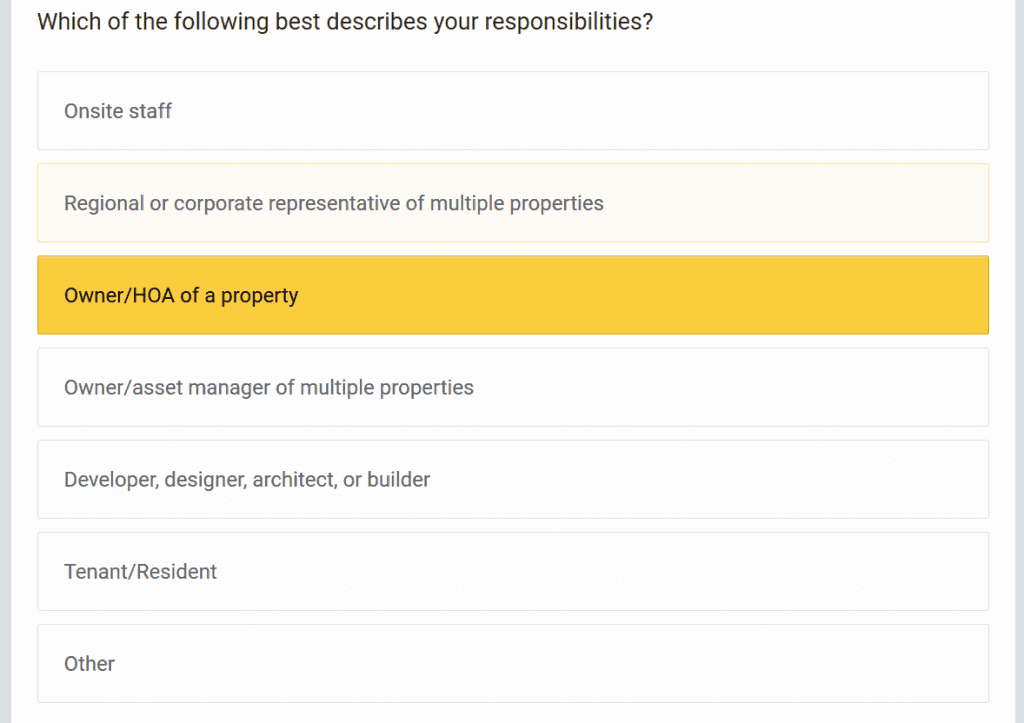
Task: Select Developer, designer, architect, or builder
Action: click(513, 479)
